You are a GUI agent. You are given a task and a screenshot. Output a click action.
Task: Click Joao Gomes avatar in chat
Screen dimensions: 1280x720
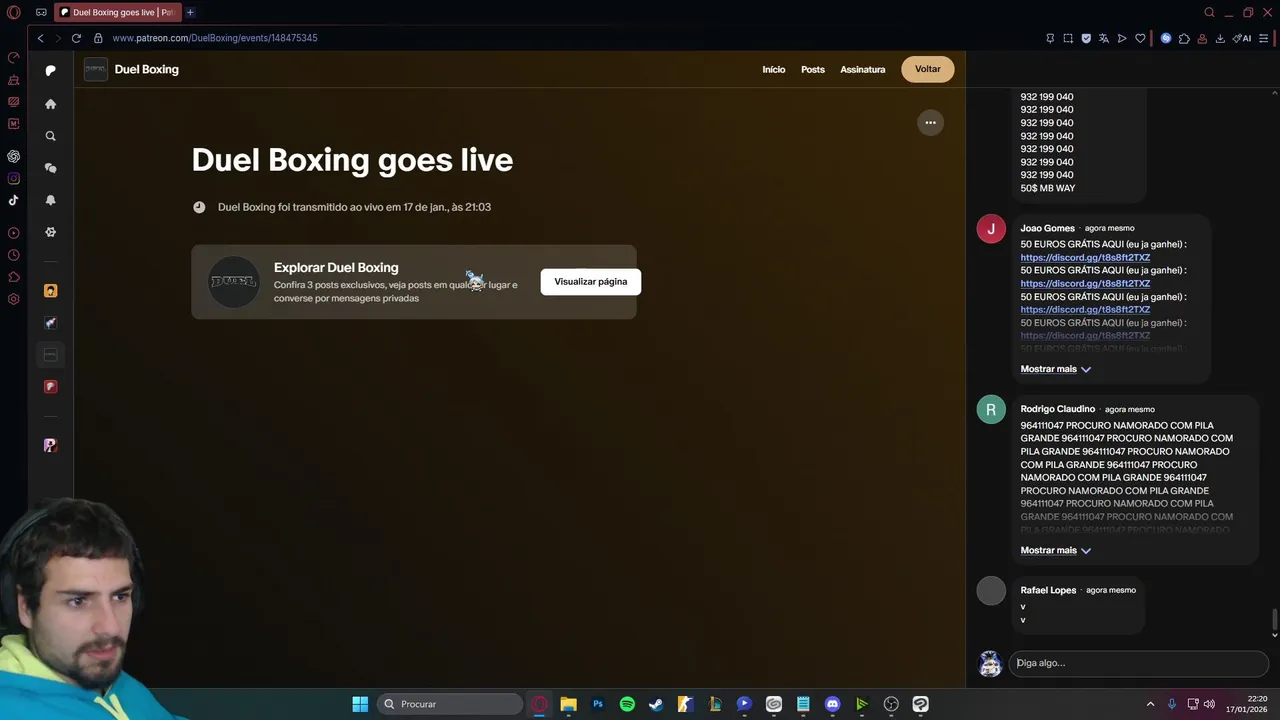click(x=991, y=229)
